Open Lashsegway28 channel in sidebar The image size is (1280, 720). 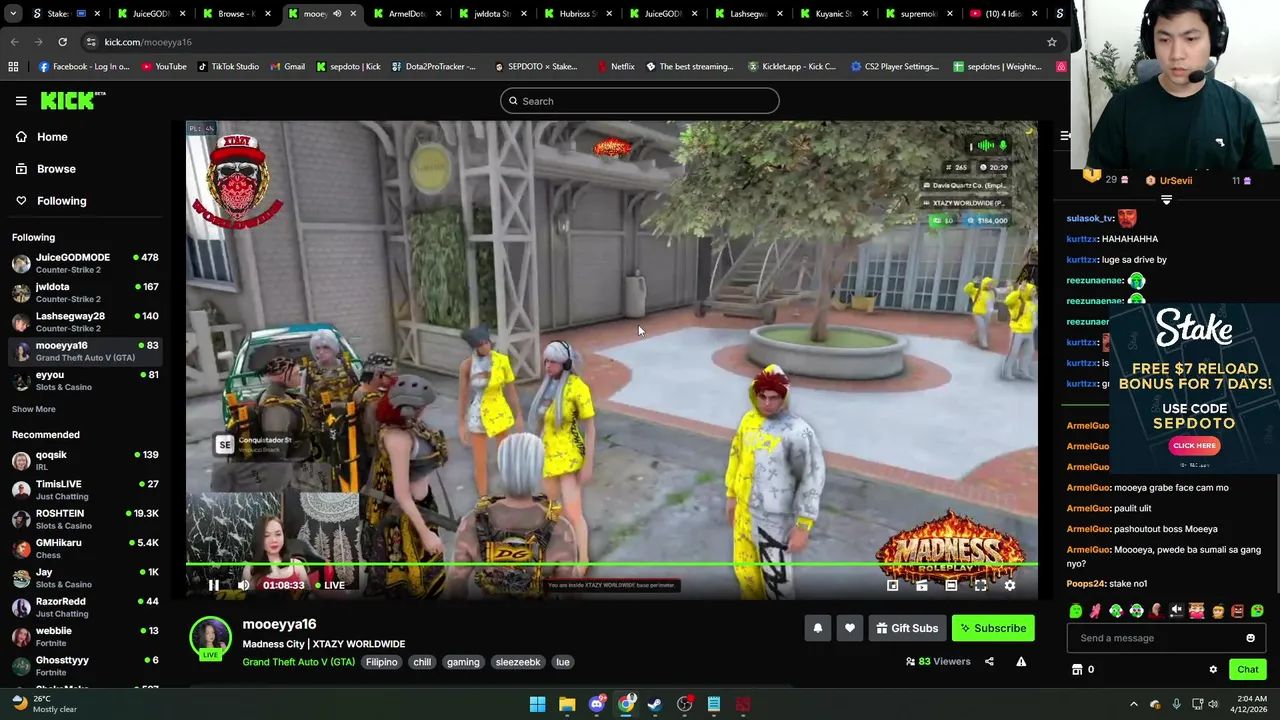(85, 322)
